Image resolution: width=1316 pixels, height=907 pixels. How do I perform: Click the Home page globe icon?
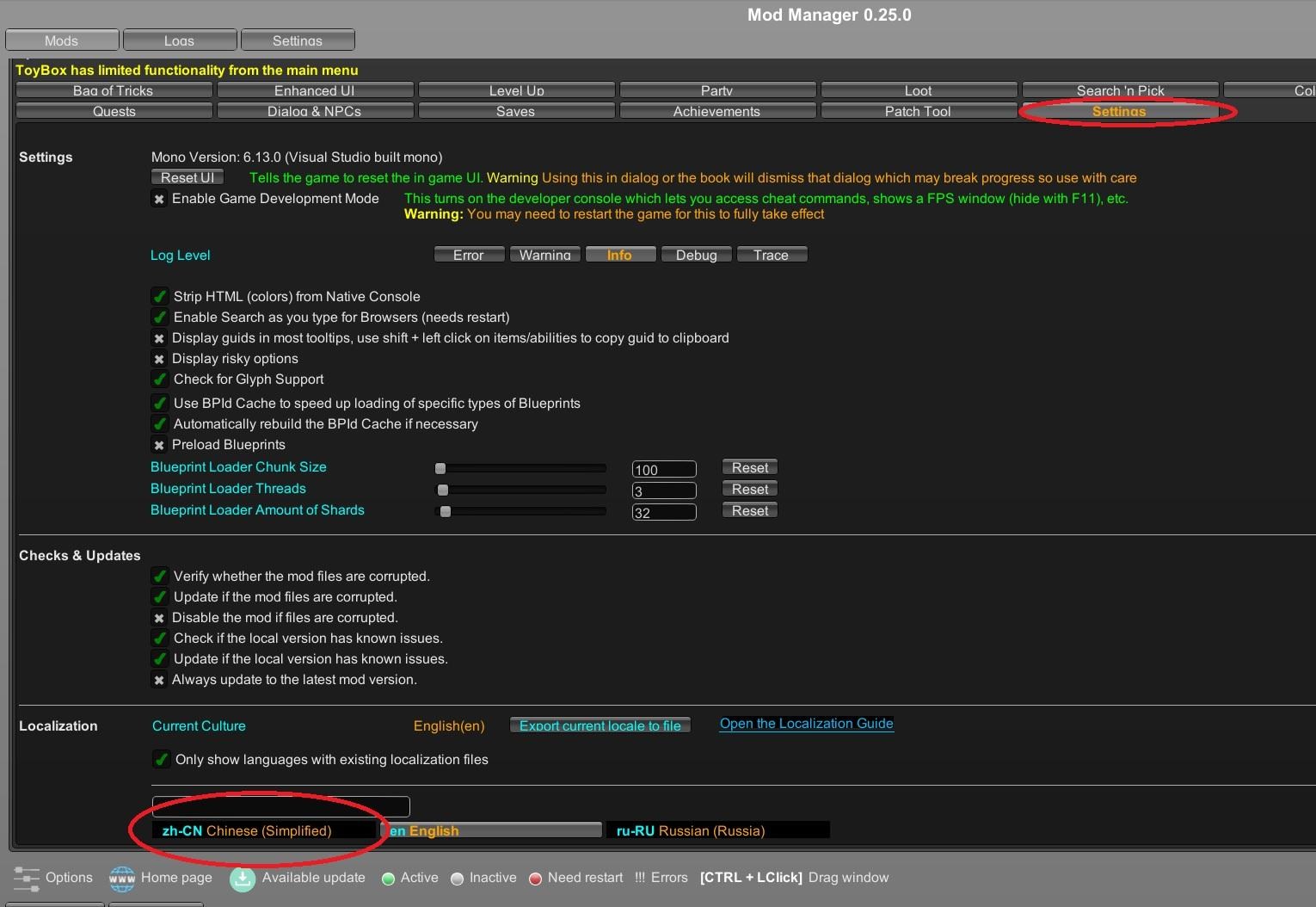pyautogui.click(x=121, y=877)
